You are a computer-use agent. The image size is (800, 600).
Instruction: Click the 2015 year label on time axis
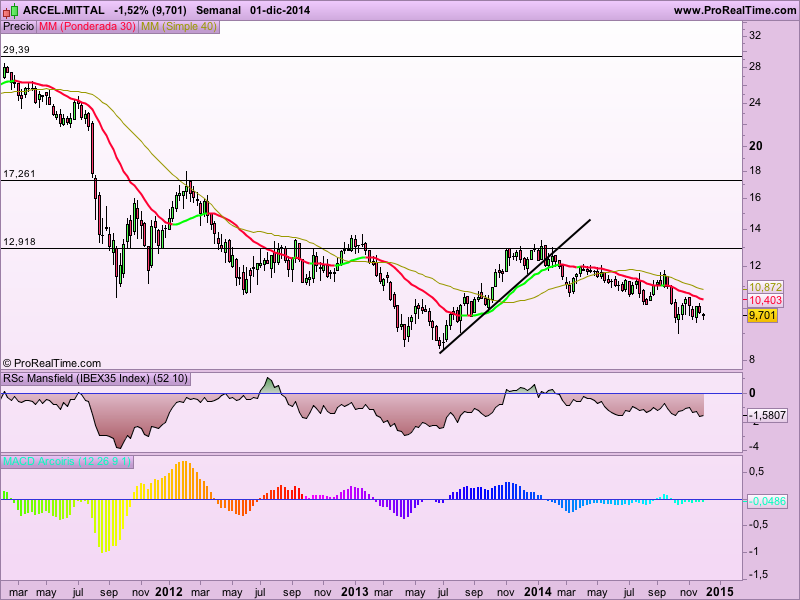(721, 592)
